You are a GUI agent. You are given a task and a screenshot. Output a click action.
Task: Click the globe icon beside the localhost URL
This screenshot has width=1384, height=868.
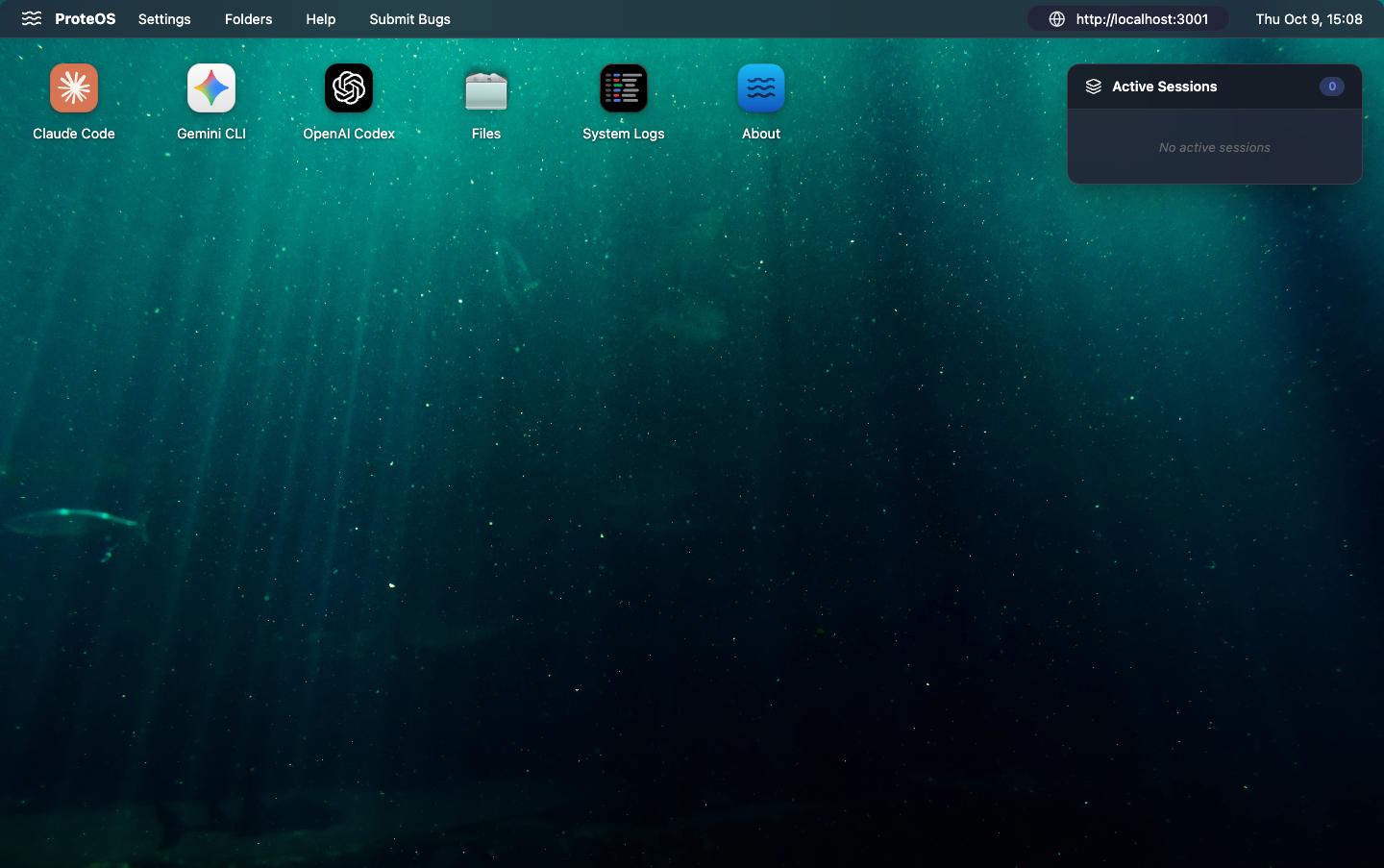[x=1056, y=19]
